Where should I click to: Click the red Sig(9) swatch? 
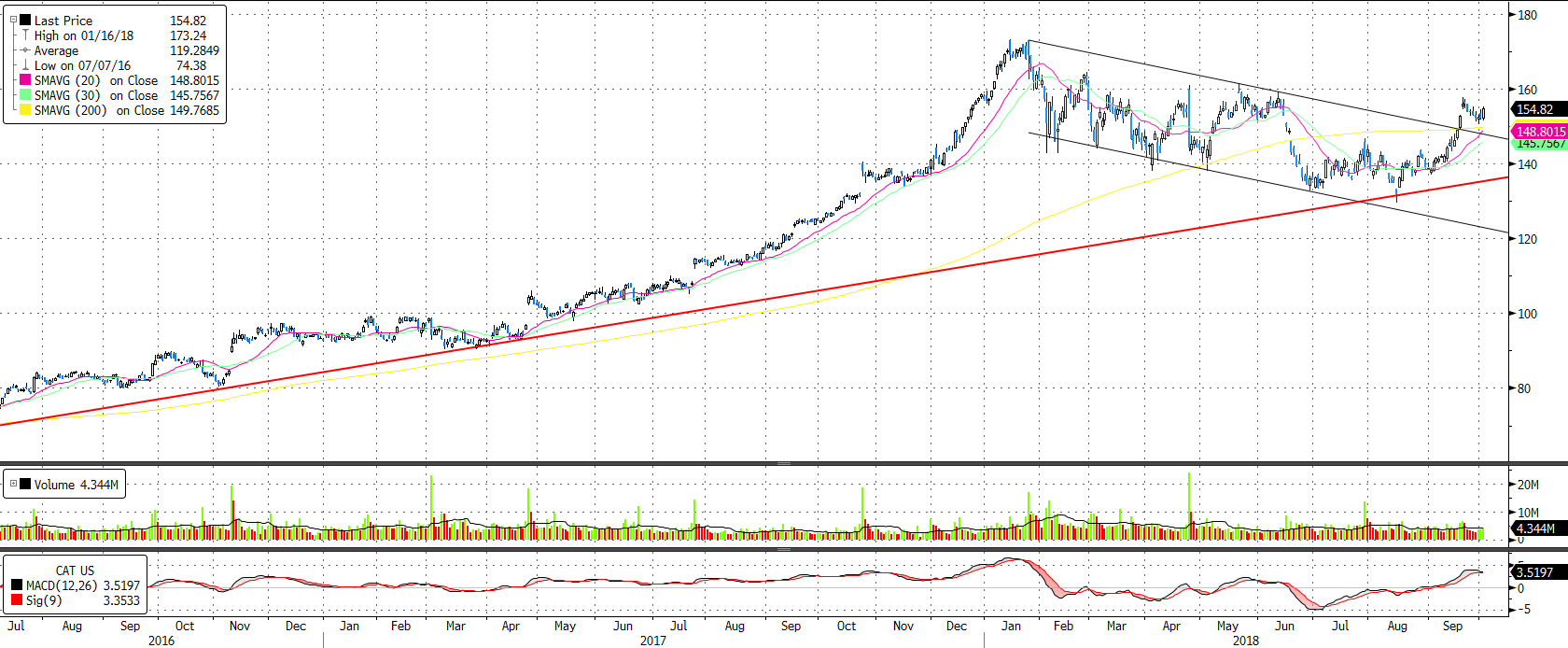[x=17, y=599]
